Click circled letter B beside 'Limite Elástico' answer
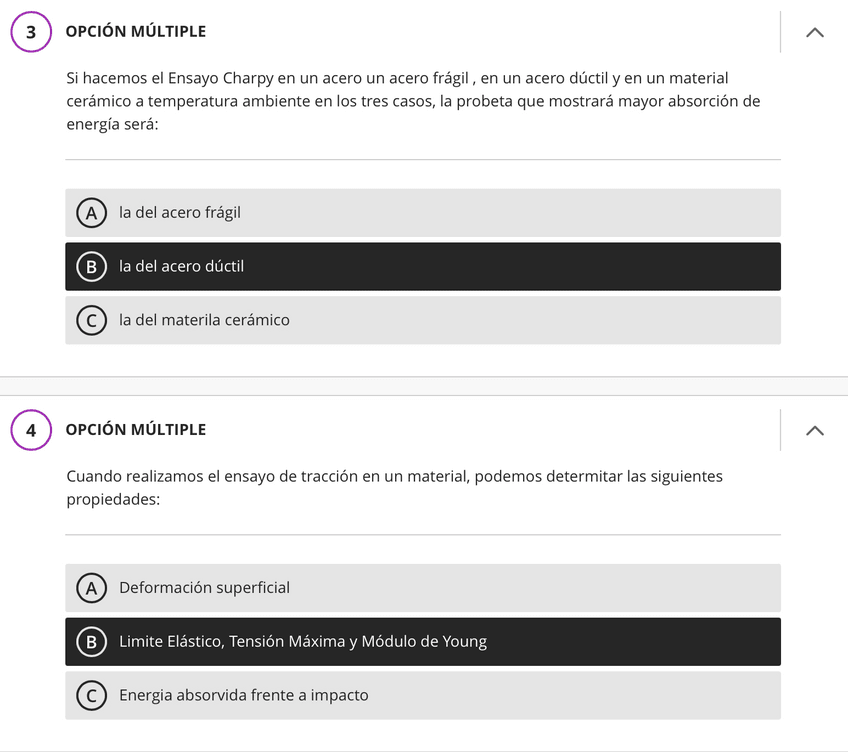Image resolution: width=848 pixels, height=752 pixels. pos(91,642)
